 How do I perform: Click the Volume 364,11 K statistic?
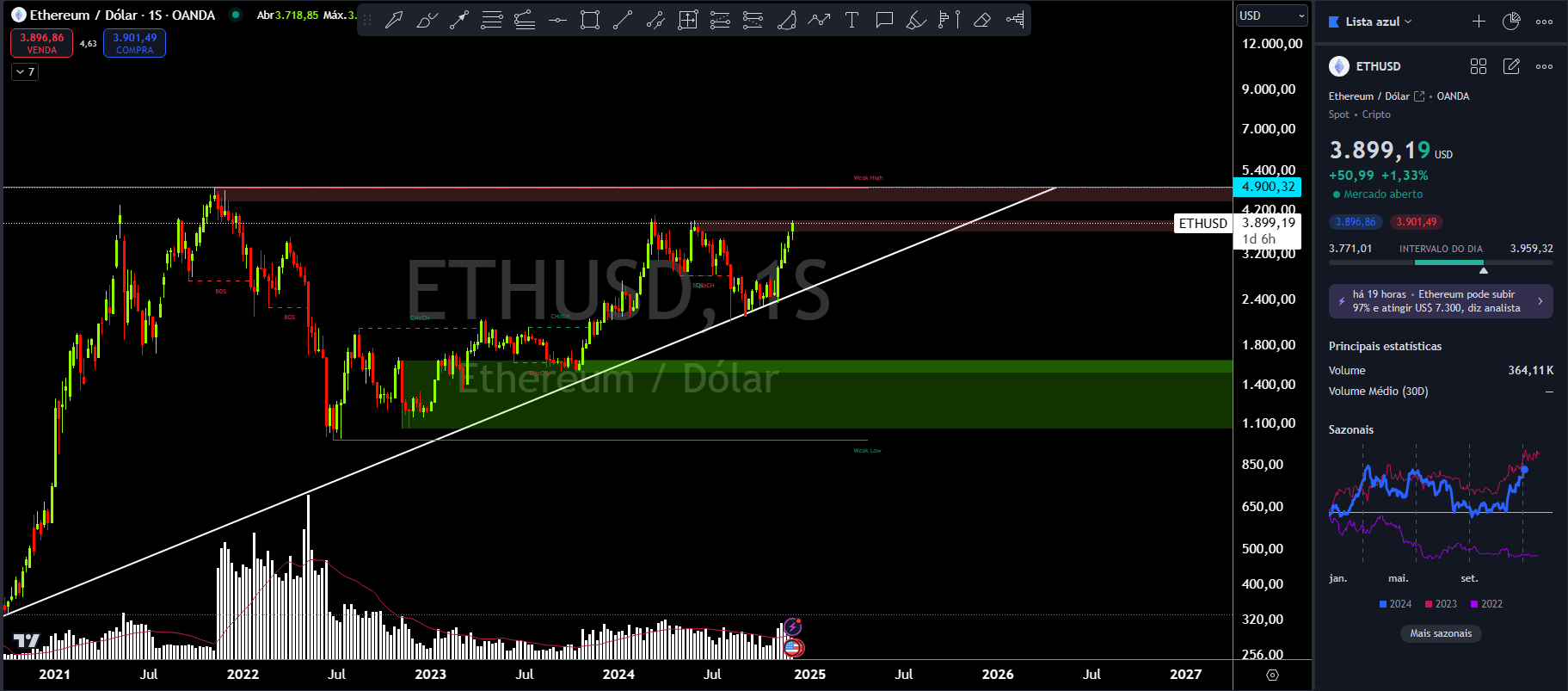tap(1441, 371)
